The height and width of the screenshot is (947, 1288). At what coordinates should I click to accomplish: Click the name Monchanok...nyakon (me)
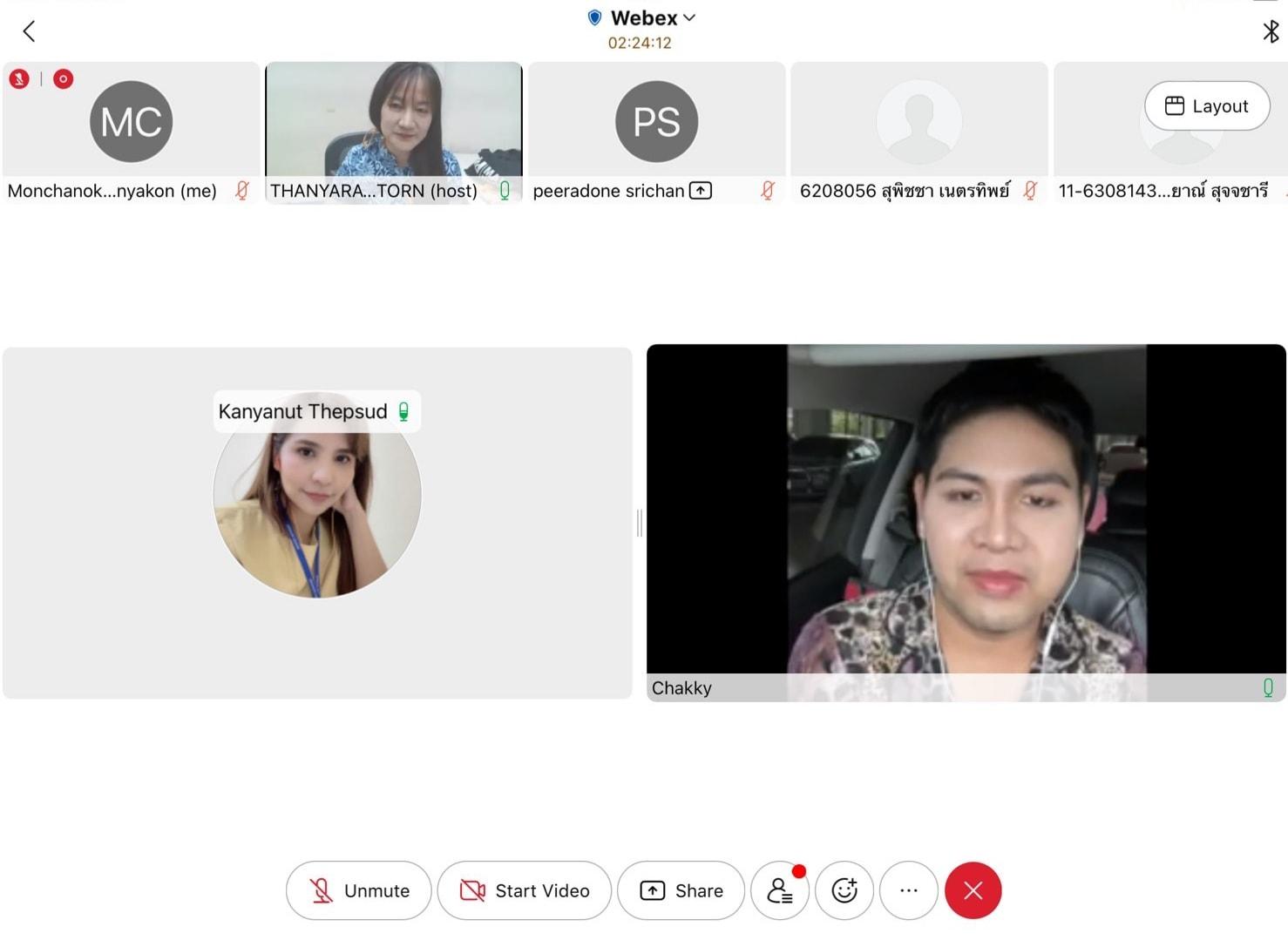(112, 191)
